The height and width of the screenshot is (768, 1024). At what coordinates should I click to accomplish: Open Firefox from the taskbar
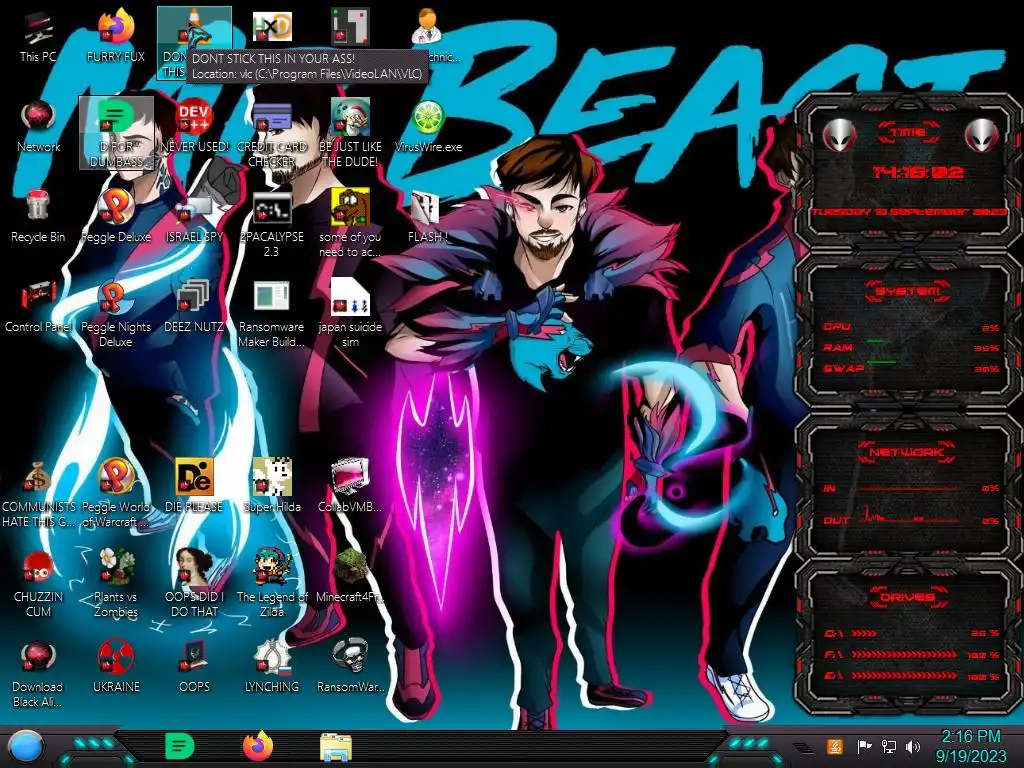[x=257, y=746]
